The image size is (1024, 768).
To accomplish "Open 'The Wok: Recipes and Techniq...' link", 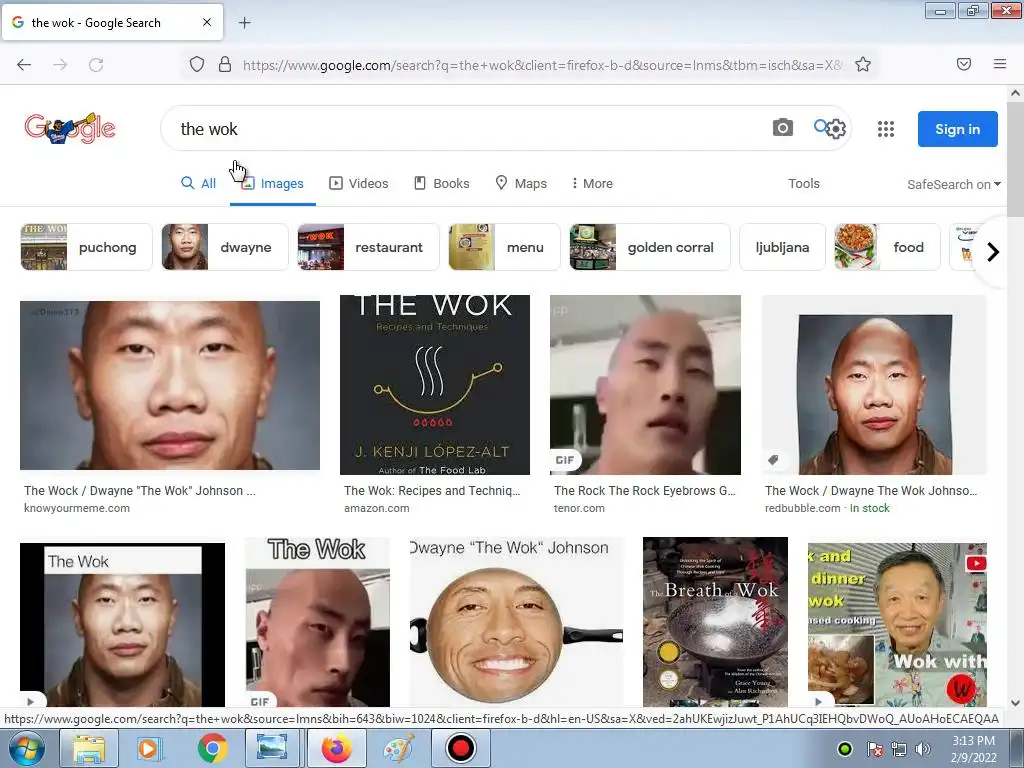I will (x=432, y=490).
